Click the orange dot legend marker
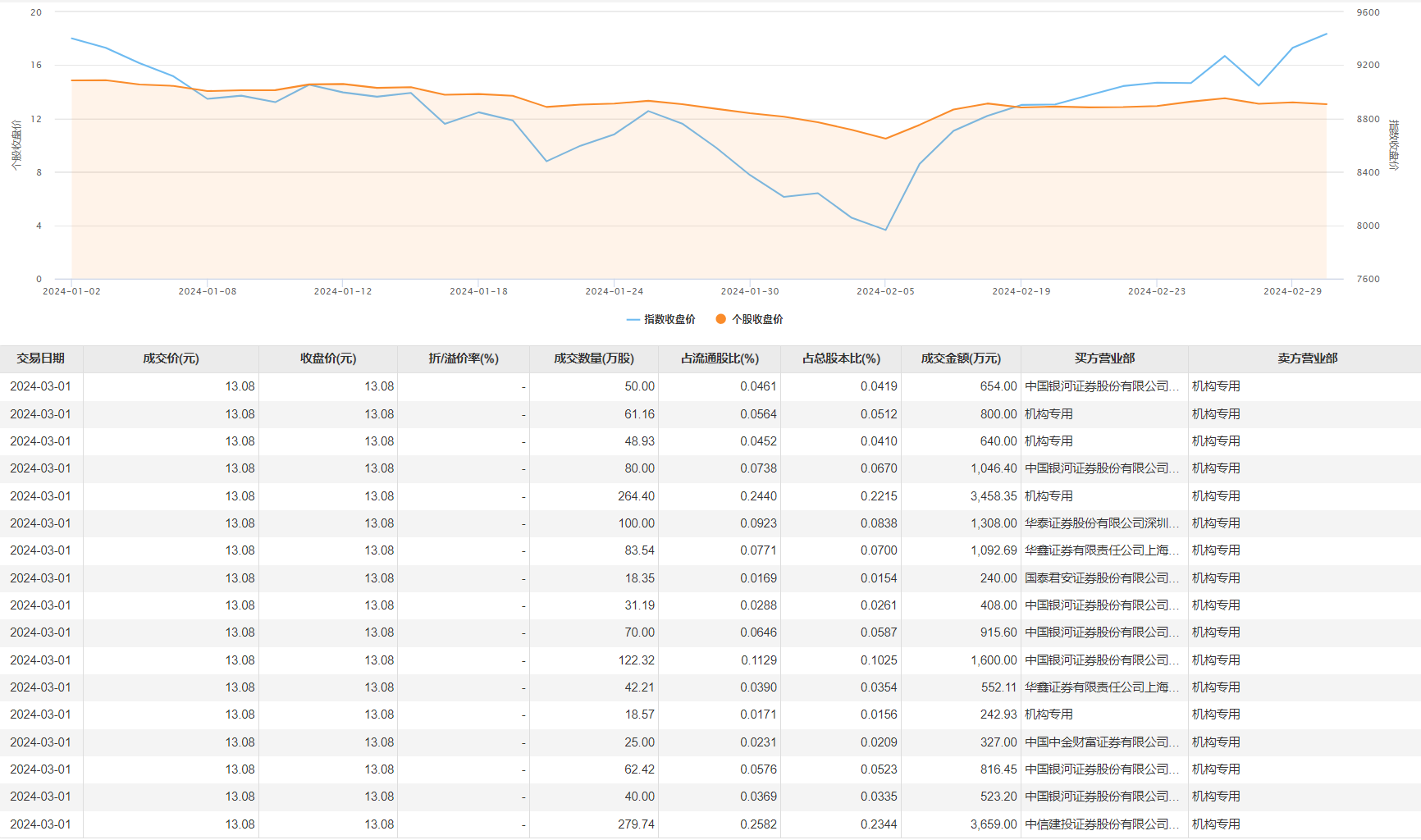Viewport: 1421px width, 840px height. tap(720, 319)
